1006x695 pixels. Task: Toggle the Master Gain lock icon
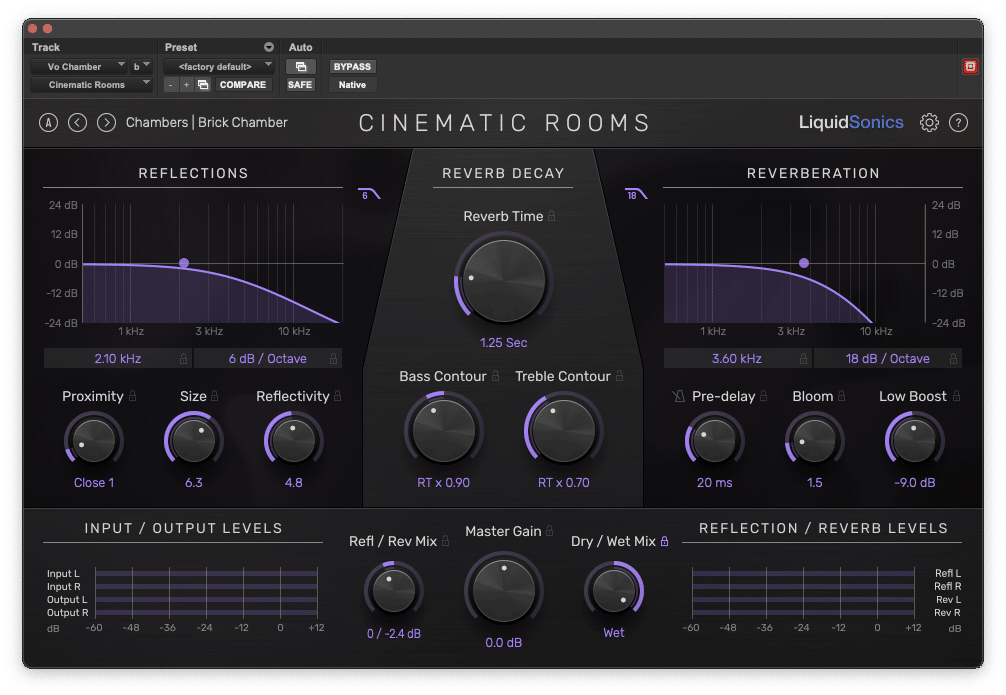tap(549, 530)
